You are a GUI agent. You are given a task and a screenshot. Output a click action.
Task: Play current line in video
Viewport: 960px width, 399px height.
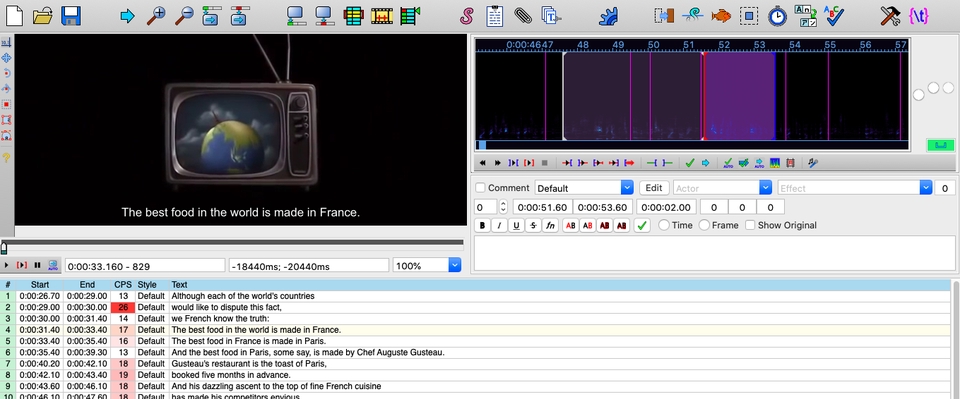22,266
